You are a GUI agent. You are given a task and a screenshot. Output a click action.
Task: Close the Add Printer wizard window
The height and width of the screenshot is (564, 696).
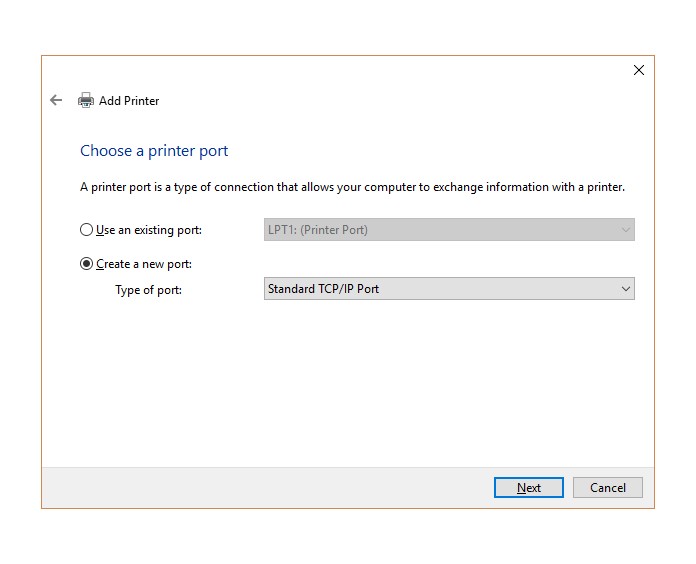[639, 70]
